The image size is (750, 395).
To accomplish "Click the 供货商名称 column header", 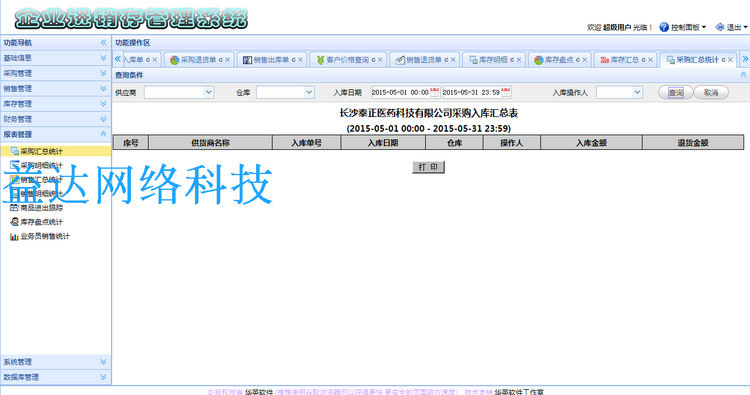I will 210,143.
